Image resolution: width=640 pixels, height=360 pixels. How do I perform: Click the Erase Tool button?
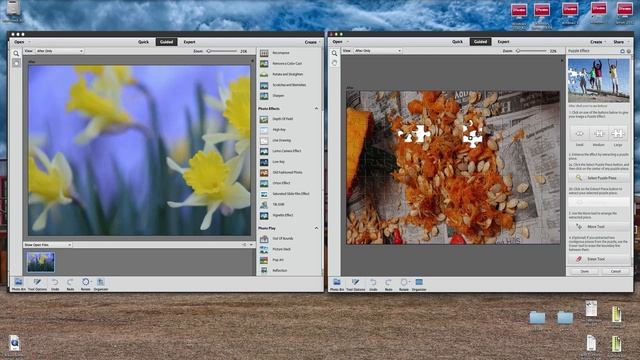pyautogui.click(x=599, y=259)
